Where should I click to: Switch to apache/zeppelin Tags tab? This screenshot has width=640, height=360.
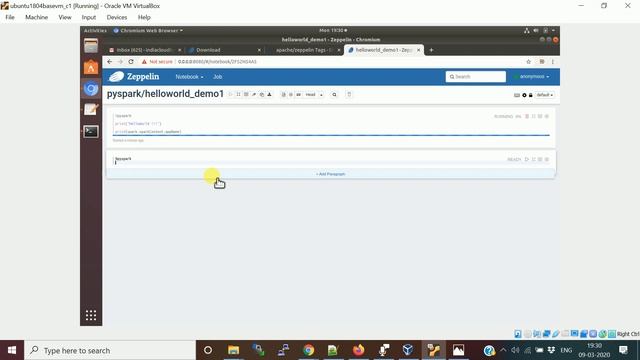(x=304, y=50)
